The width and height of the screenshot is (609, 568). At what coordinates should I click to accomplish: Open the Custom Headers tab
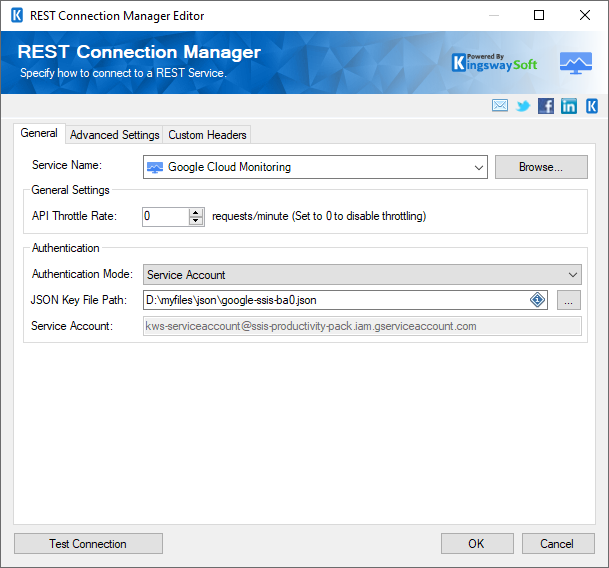[207, 135]
